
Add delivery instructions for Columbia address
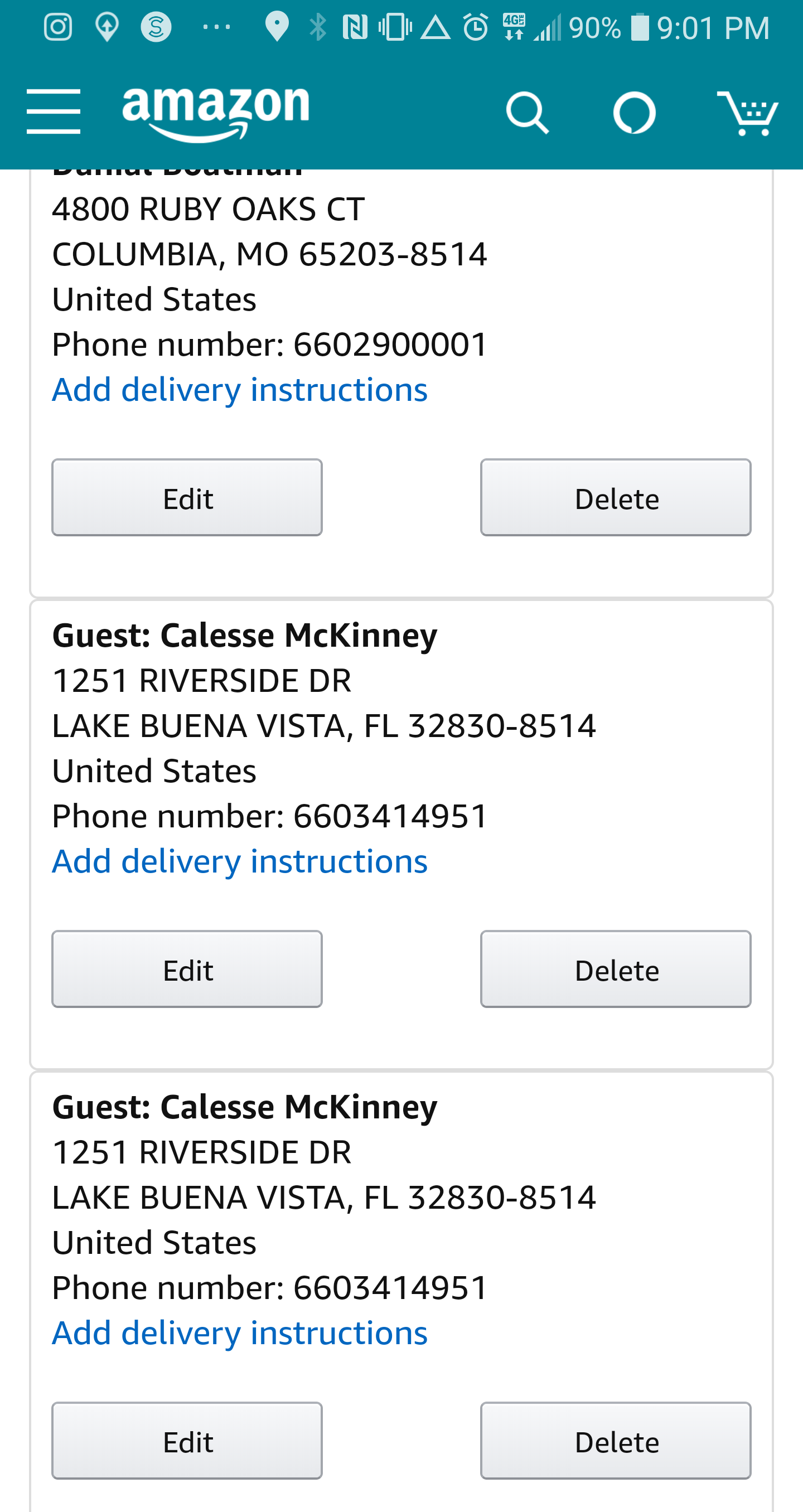coord(239,390)
